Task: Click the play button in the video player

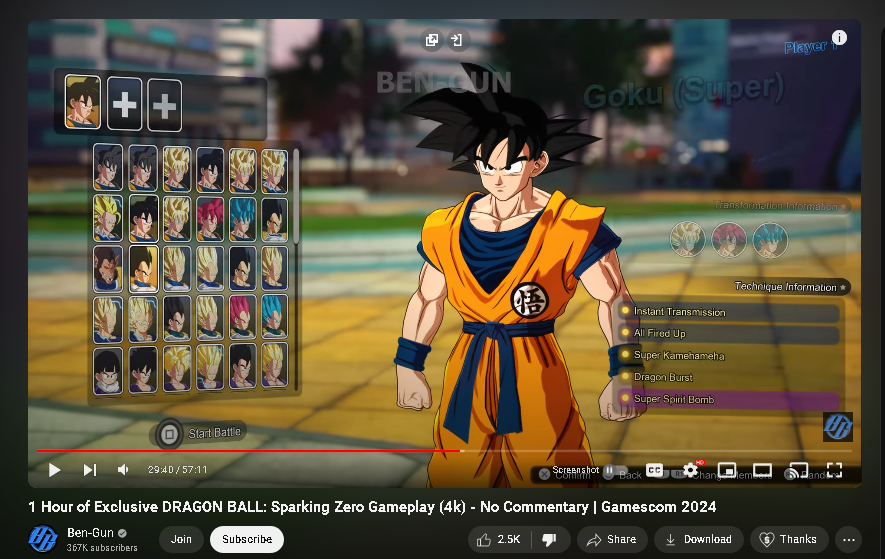Action: (54, 470)
